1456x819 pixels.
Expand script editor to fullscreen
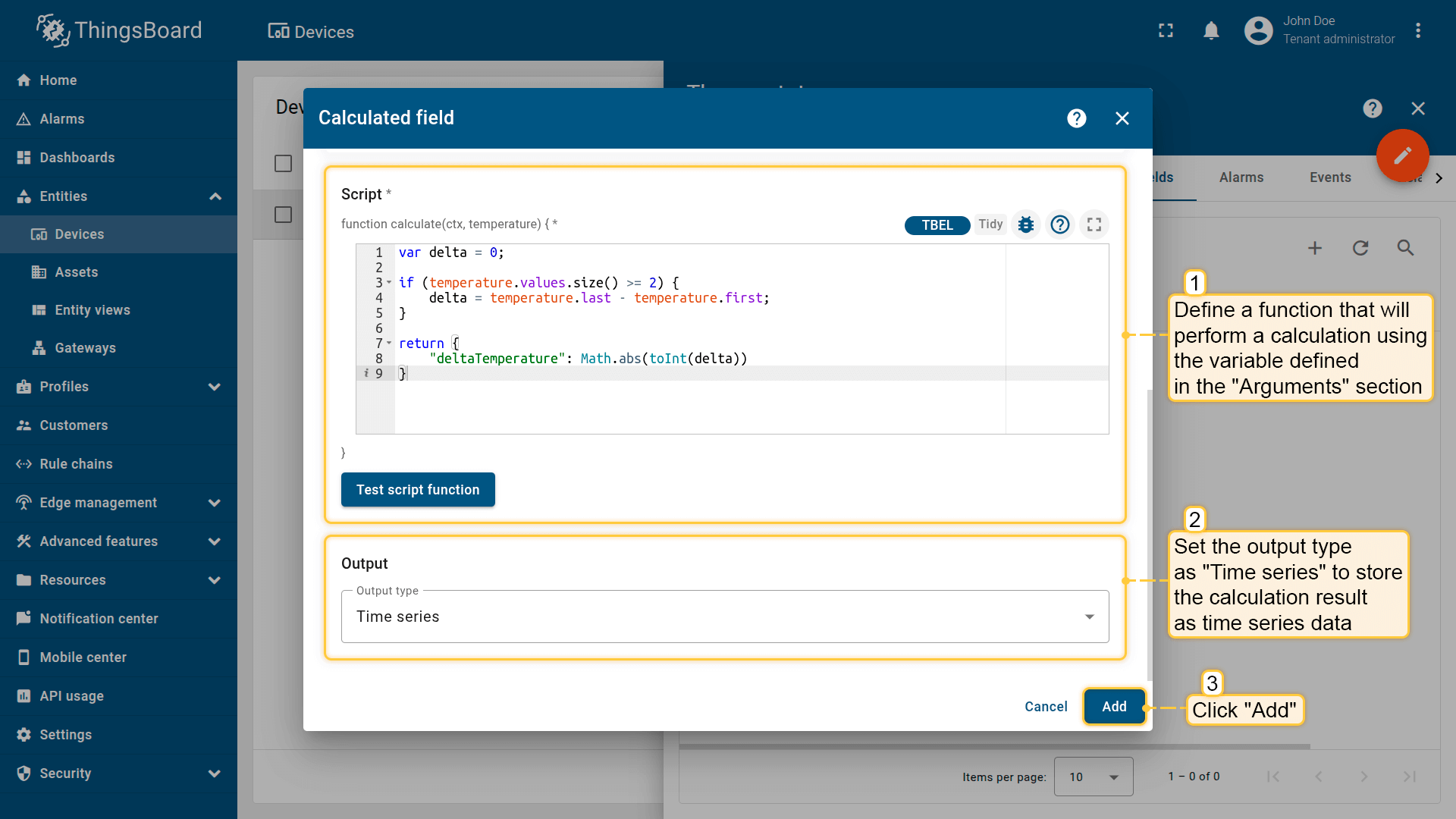(1094, 224)
